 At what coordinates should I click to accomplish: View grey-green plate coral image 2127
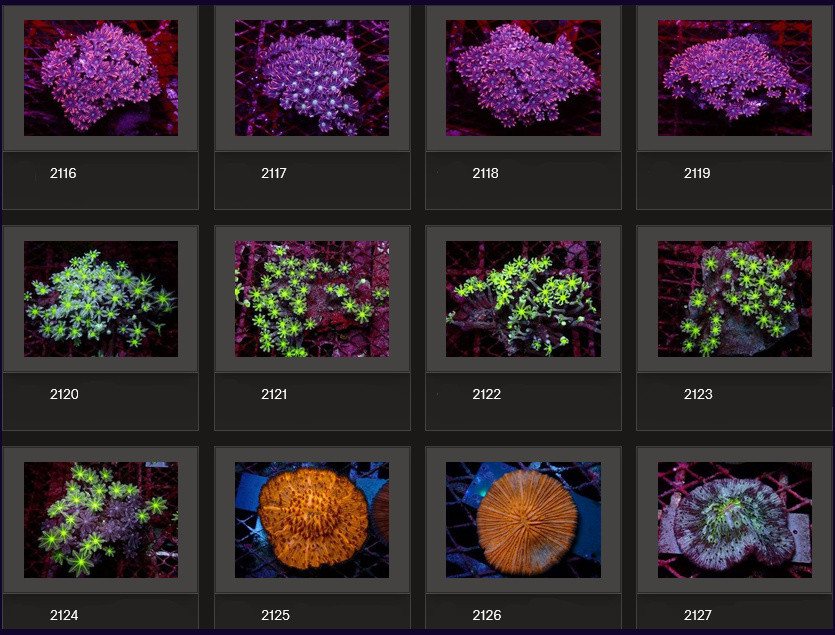click(x=735, y=520)
